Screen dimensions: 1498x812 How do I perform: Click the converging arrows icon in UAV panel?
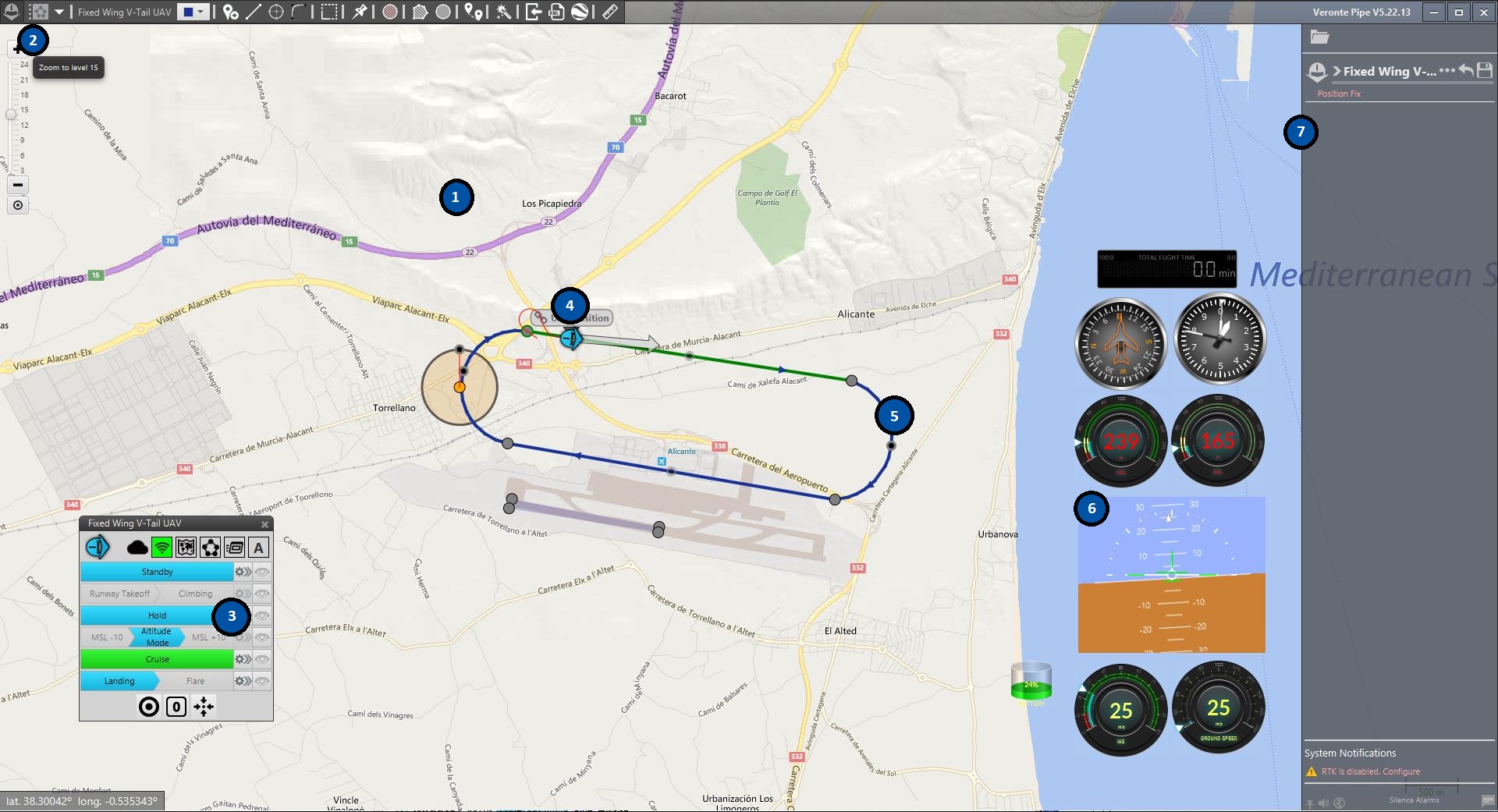204,707
